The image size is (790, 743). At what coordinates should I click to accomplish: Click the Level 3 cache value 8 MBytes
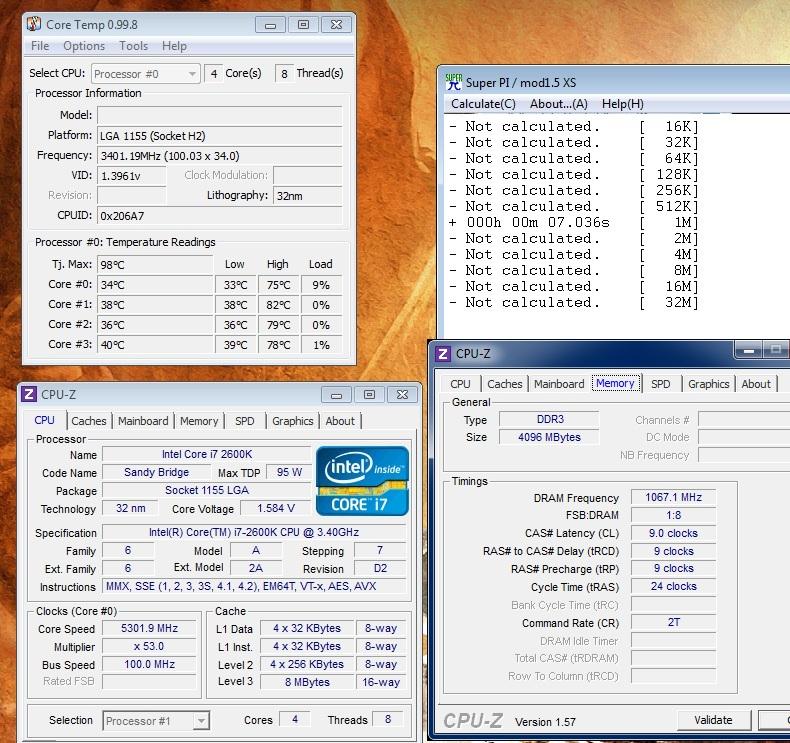pos(307,682)
